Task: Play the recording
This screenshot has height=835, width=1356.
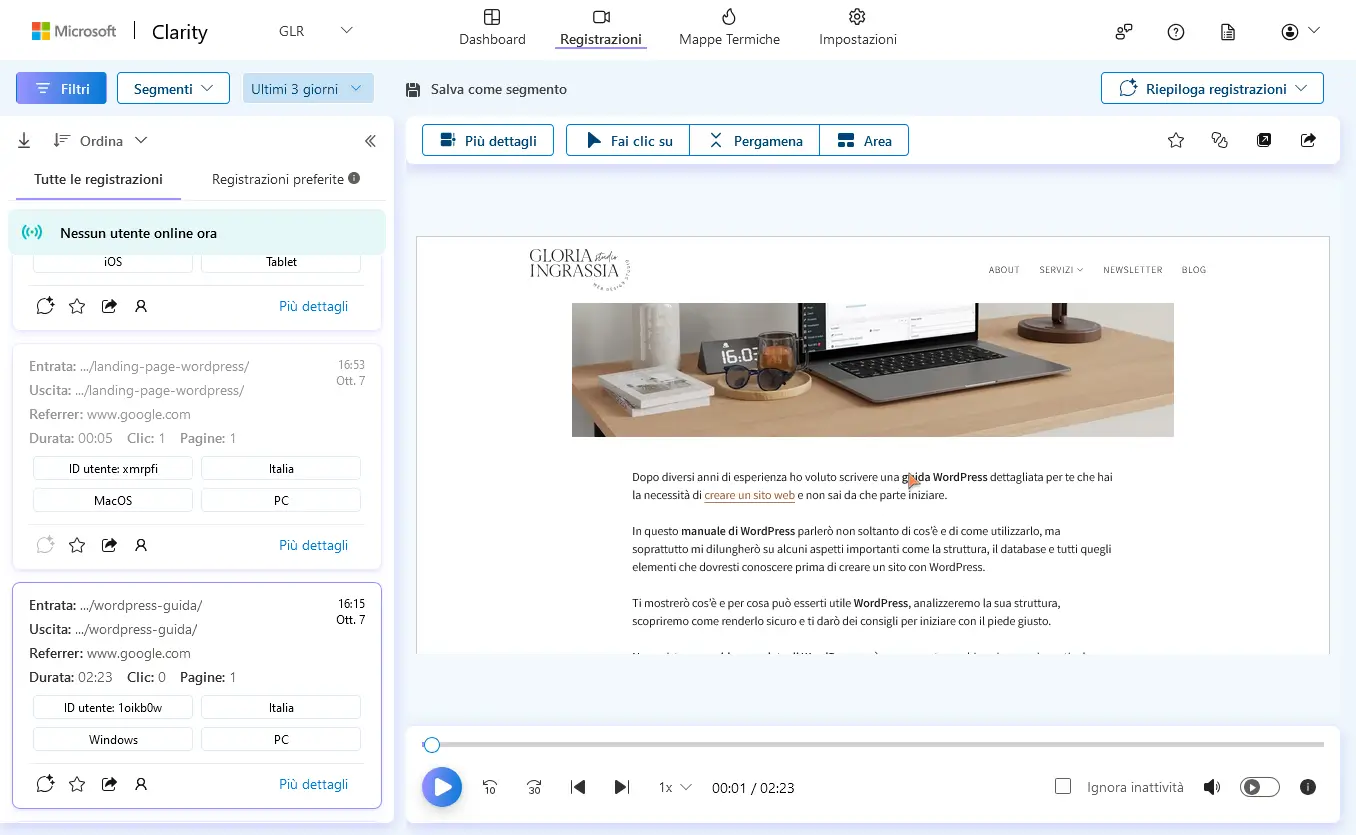Action: (442, 787)
